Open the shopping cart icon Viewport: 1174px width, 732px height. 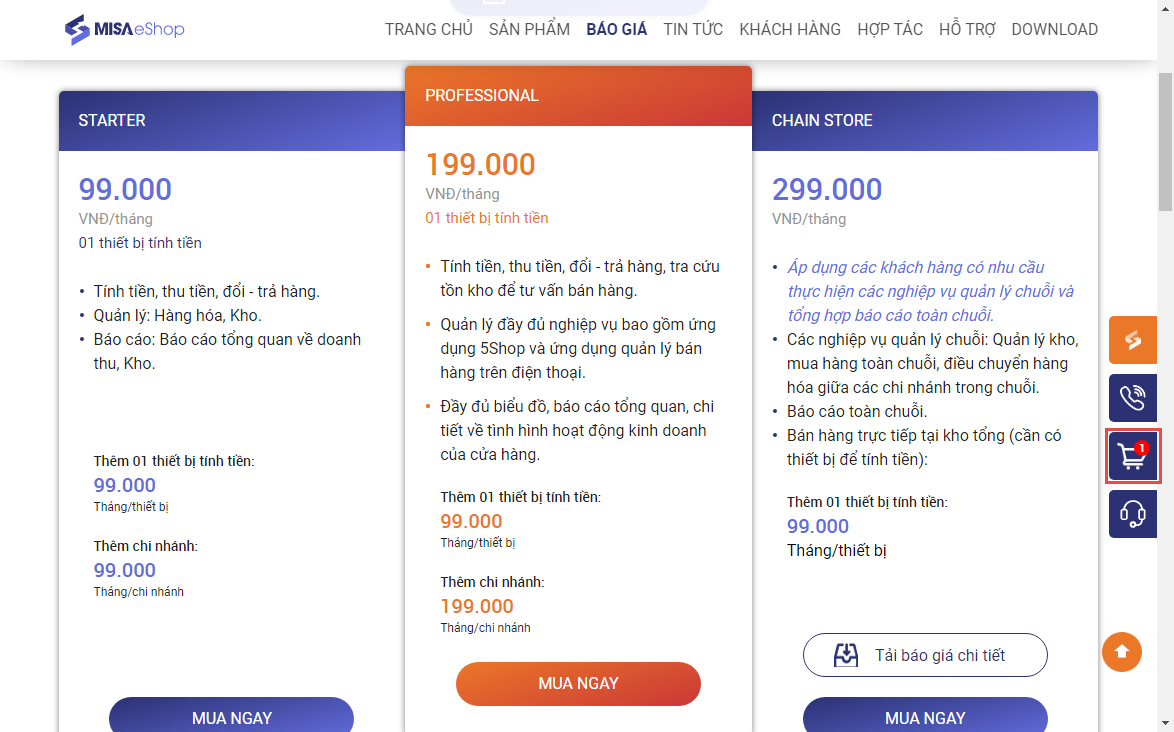[x=1132, y=456]
